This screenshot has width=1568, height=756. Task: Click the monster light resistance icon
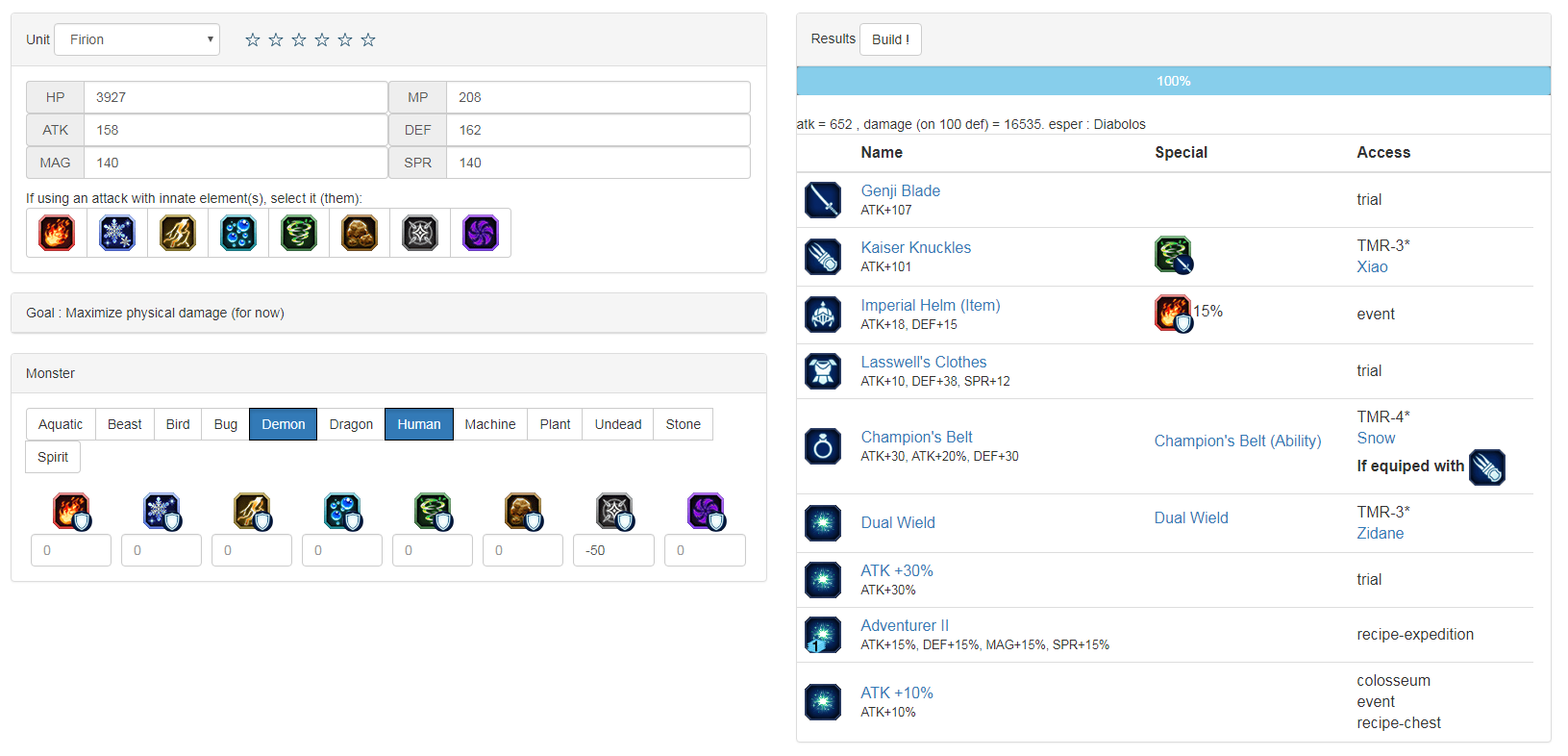coord(614,512)
